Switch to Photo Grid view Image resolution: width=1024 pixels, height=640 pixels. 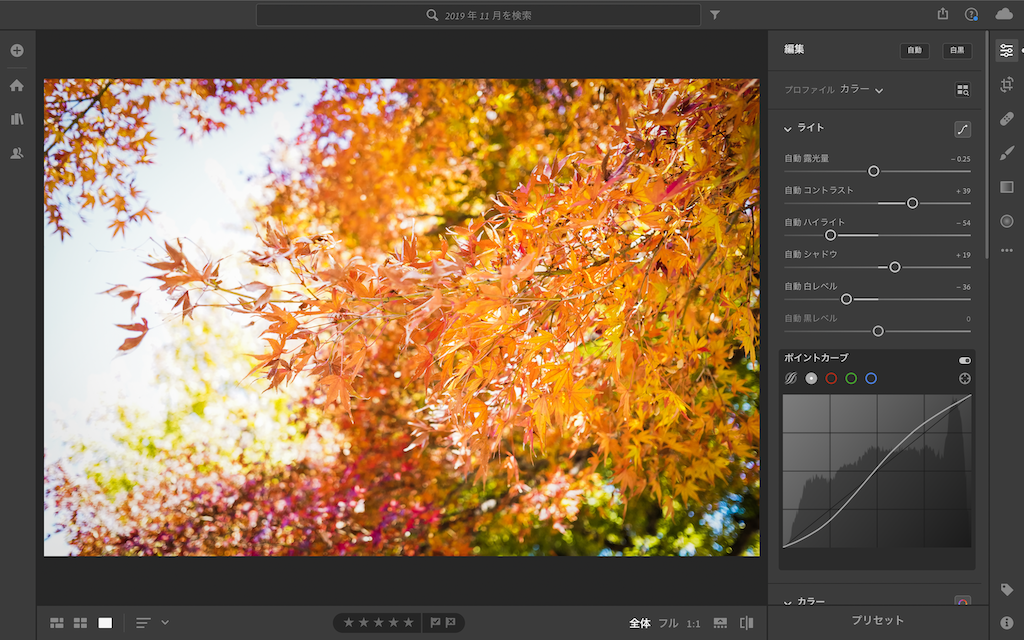point(57,623)
